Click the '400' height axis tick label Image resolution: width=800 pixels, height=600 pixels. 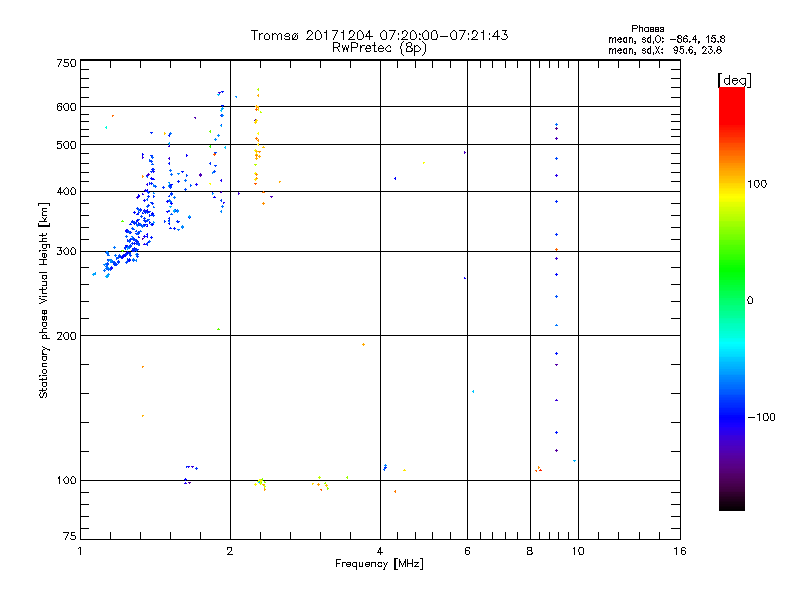(66, 191)
